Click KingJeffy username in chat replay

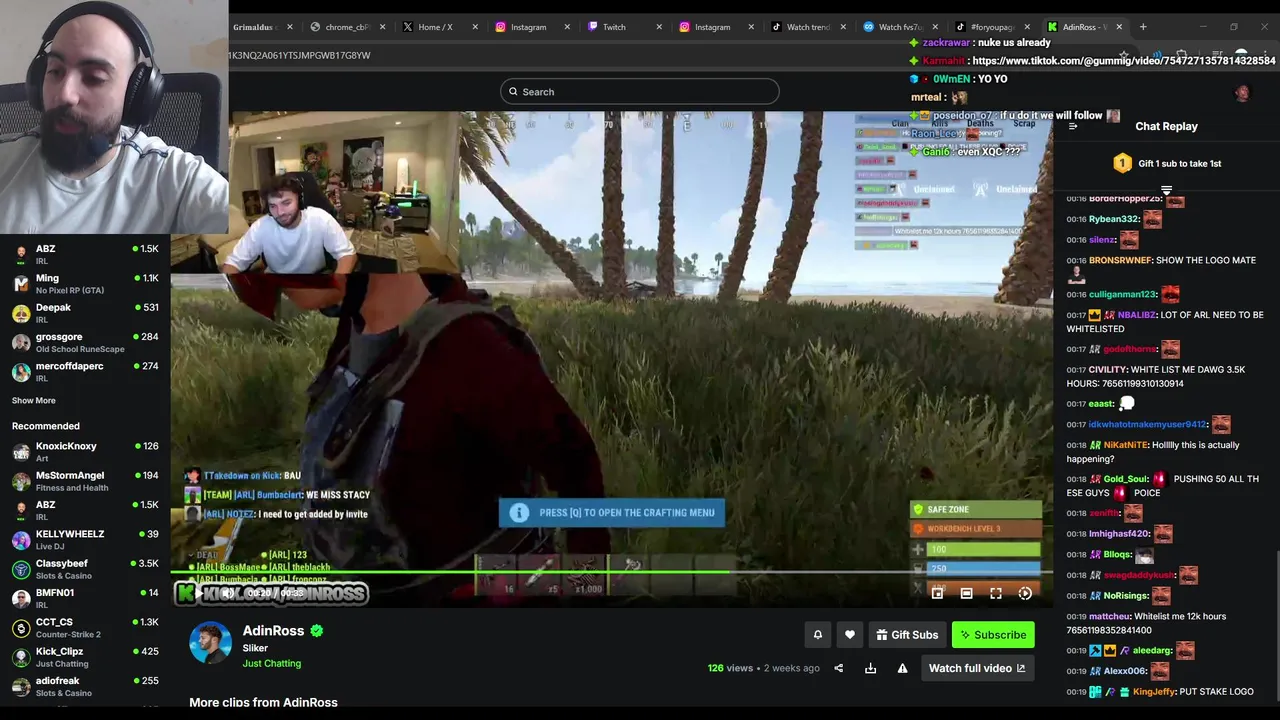[1153, 692]
